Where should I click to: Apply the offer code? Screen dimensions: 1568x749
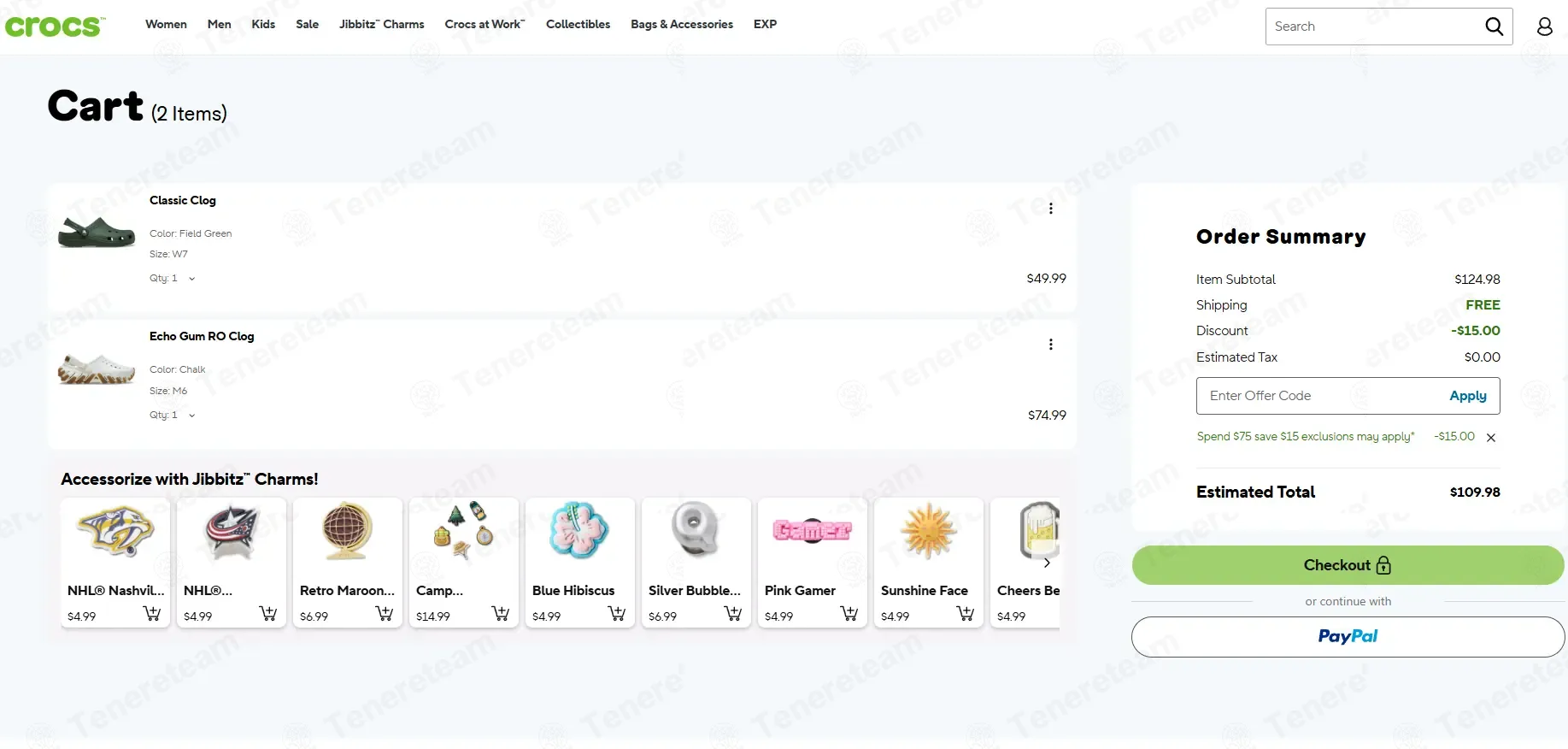point(1467,396)
